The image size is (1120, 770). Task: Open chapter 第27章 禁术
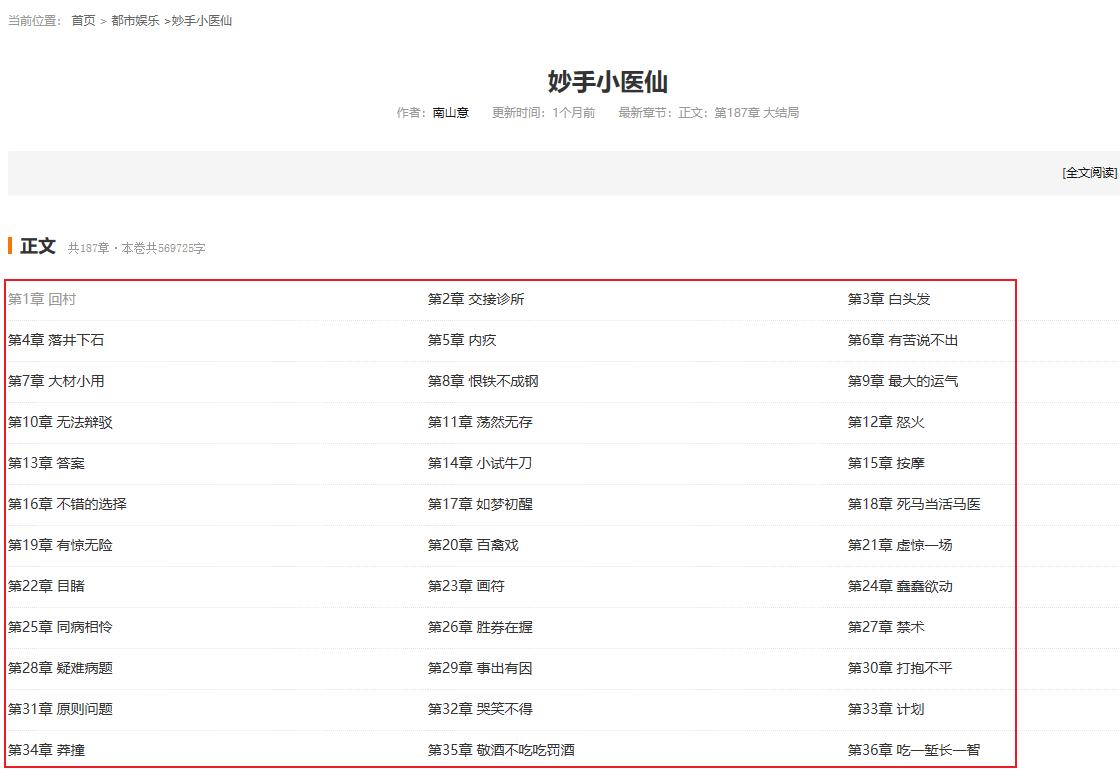tap(886, 627)
